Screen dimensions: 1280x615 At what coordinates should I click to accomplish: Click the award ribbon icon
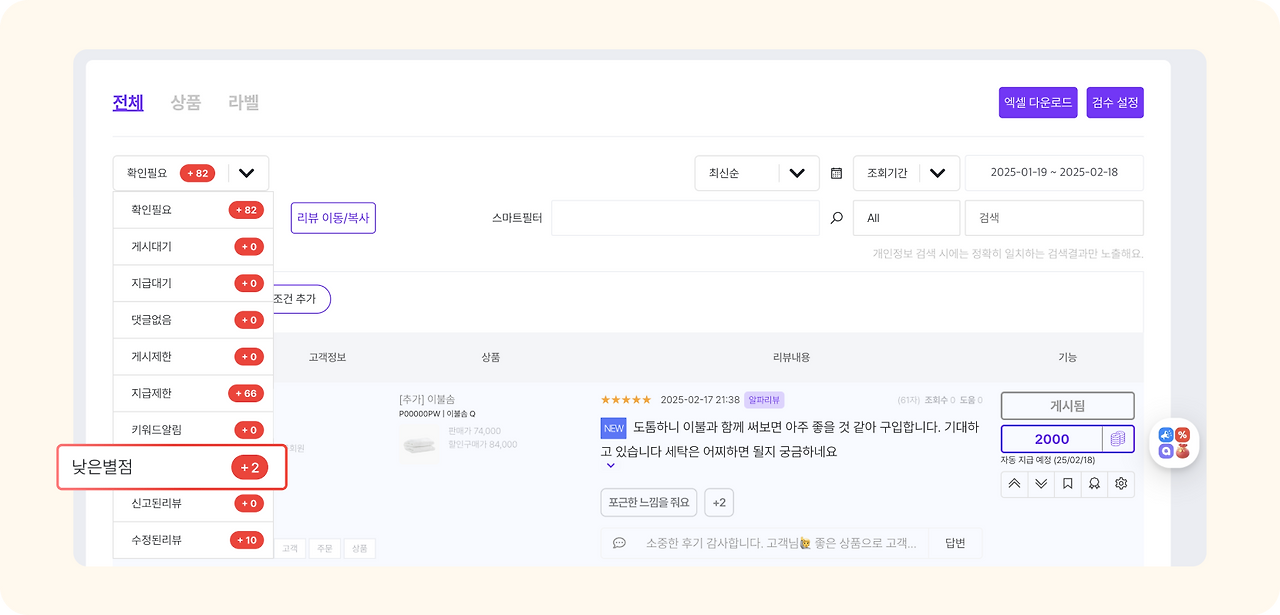1095,484
